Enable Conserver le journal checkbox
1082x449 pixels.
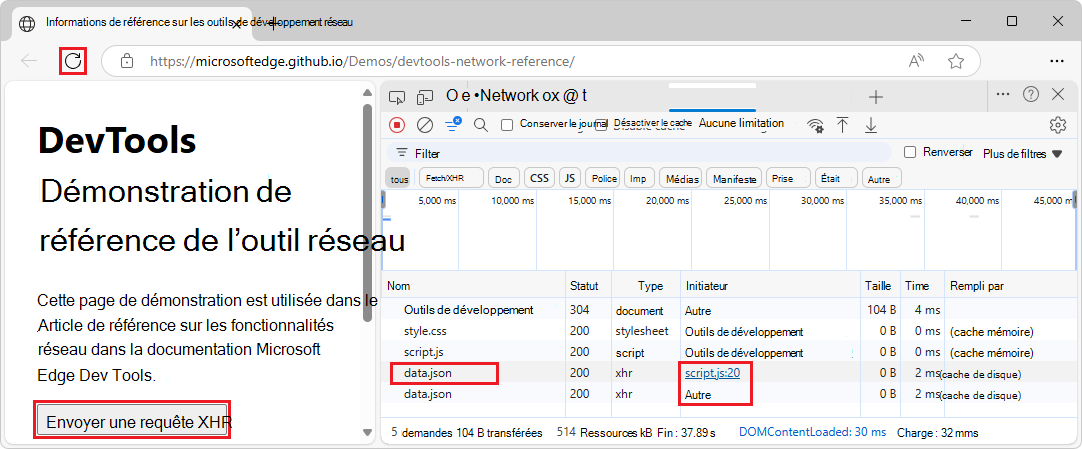tap(507, 125)
